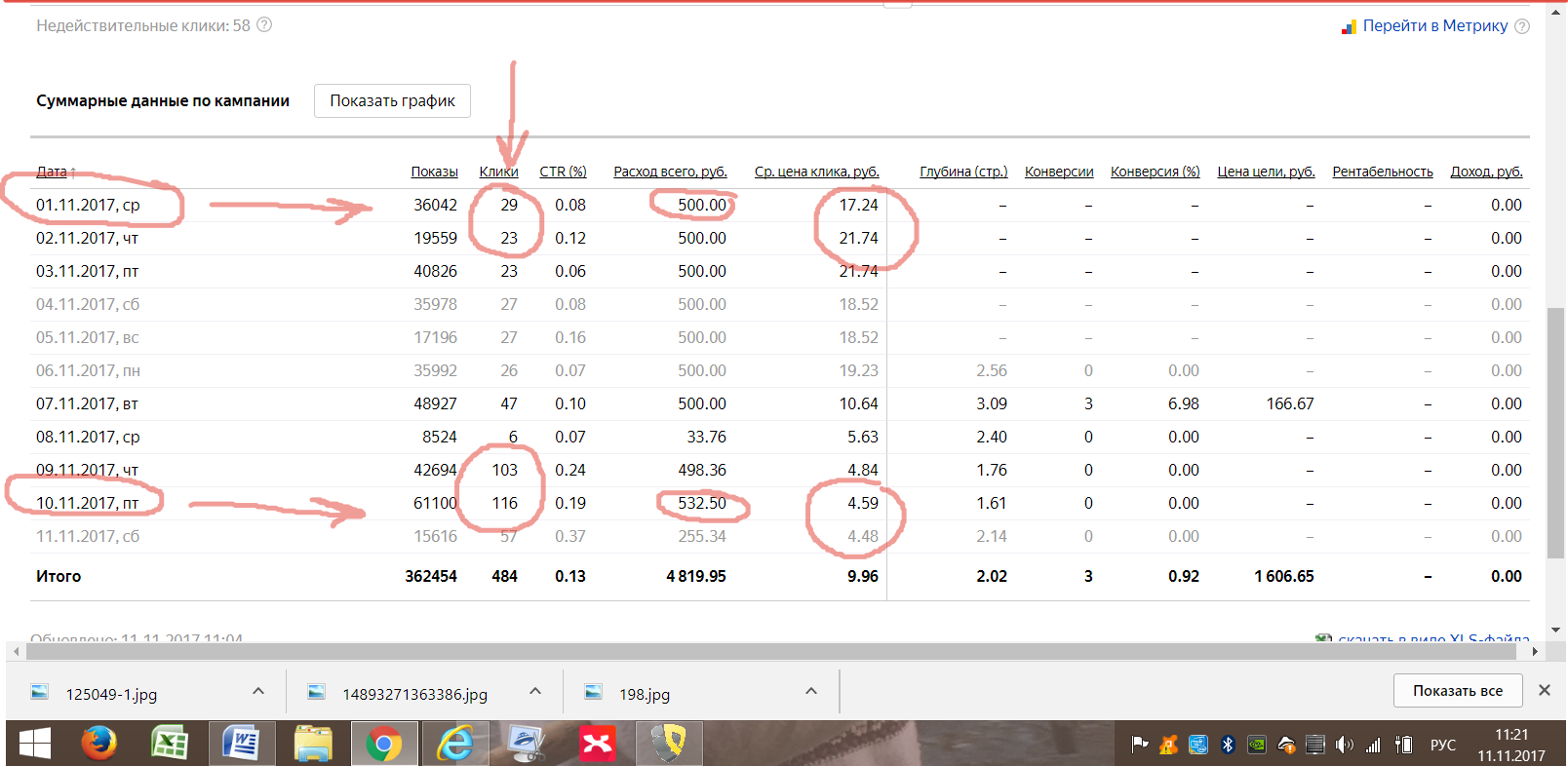The height and width of the screenshot is (766, 1568).
Task: Click spend value 532.50
Action: coord(702,503)
